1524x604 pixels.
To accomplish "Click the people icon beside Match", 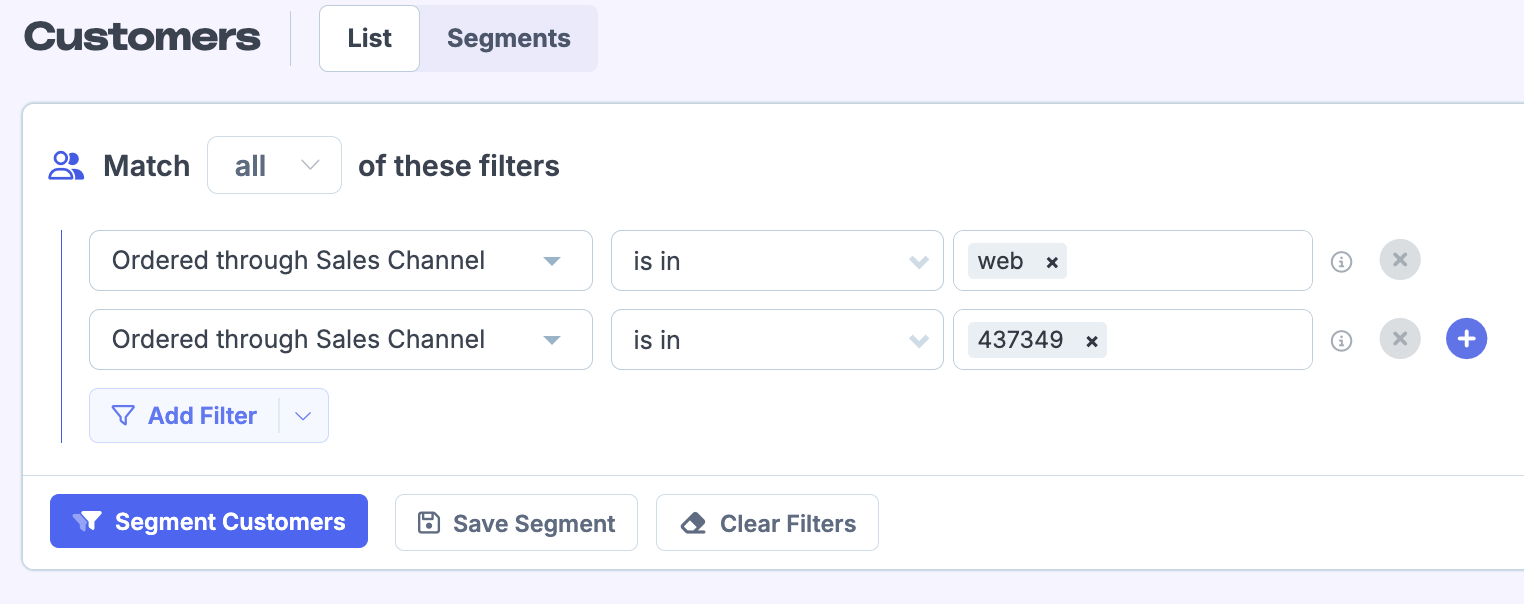I will [67, 166].
